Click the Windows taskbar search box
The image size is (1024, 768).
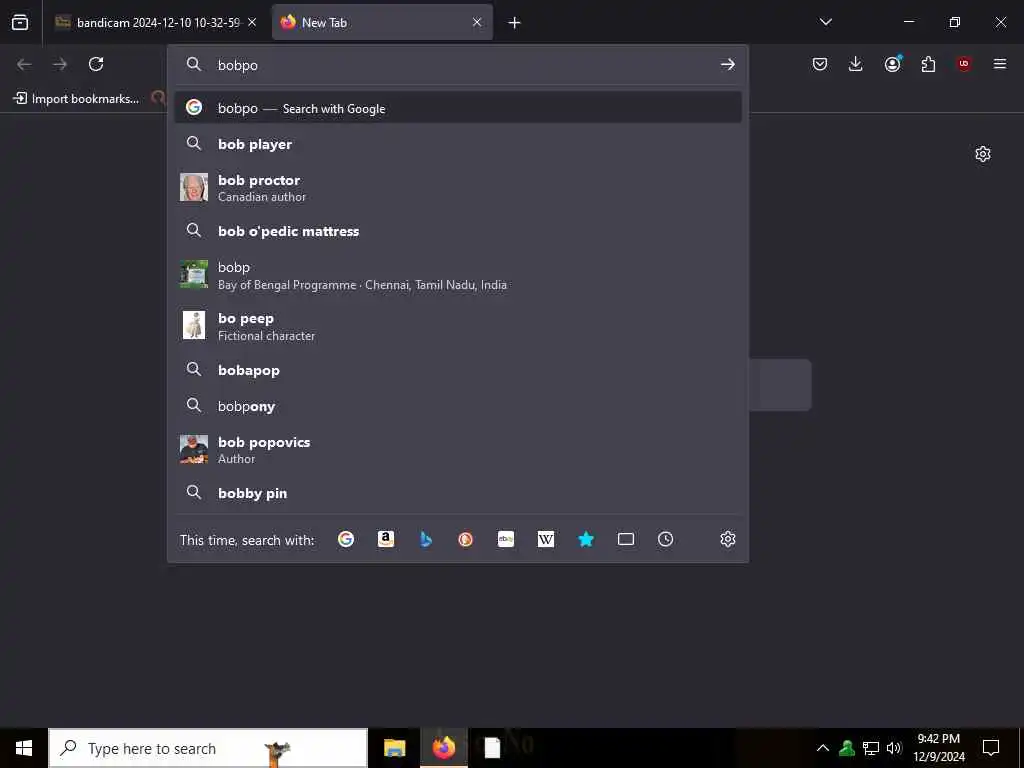(208, 748)
